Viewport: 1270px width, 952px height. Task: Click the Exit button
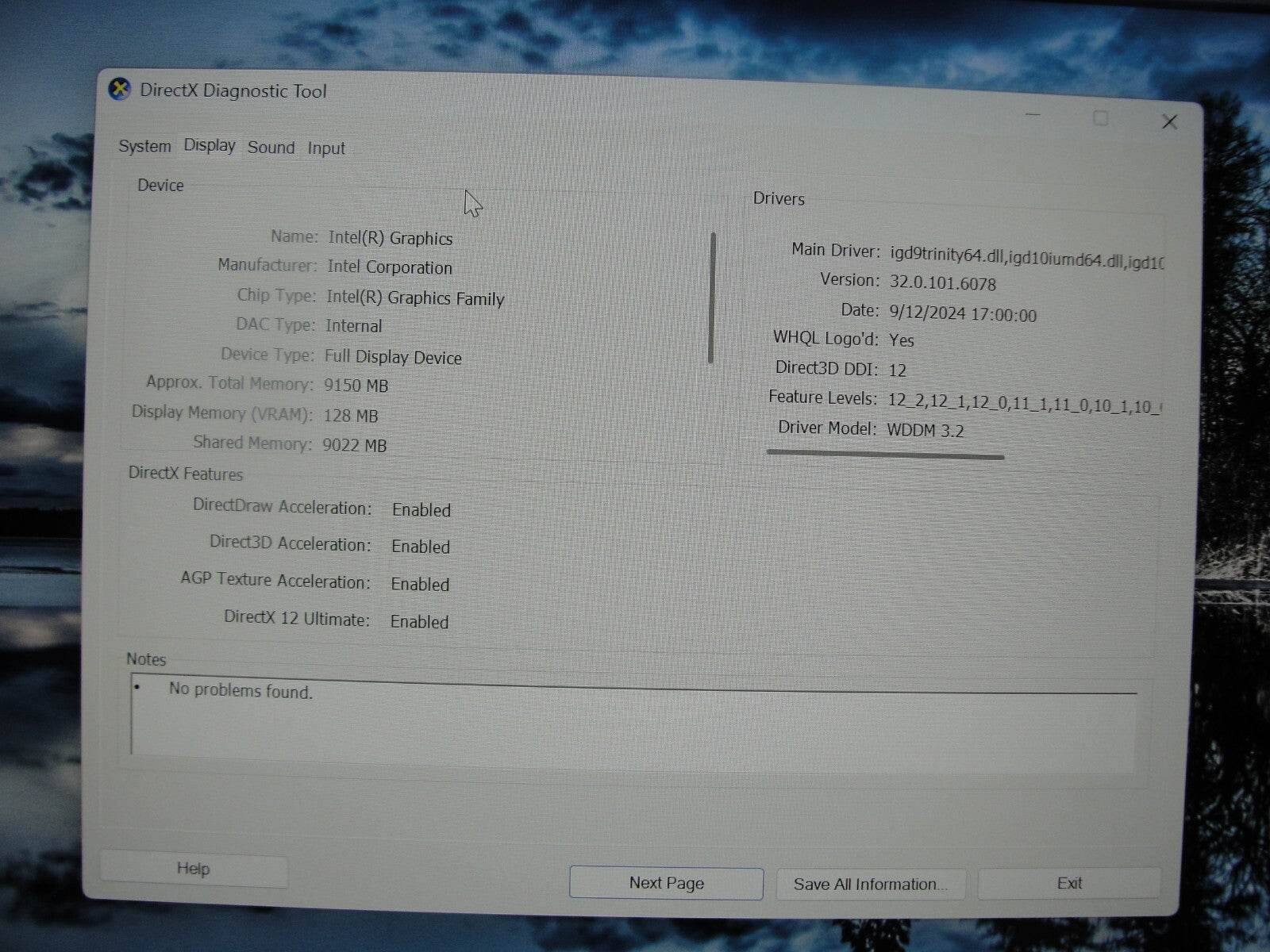(1068, 883)
